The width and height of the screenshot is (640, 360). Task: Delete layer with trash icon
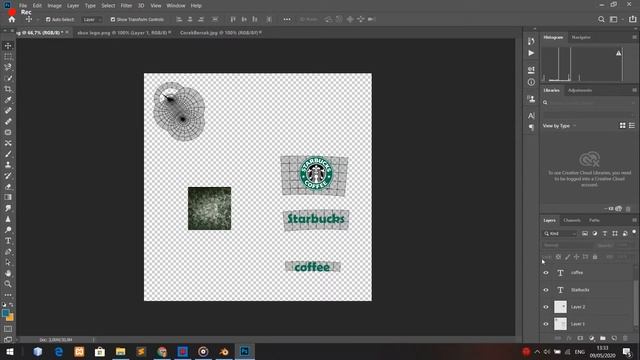(x=625, y=338)
